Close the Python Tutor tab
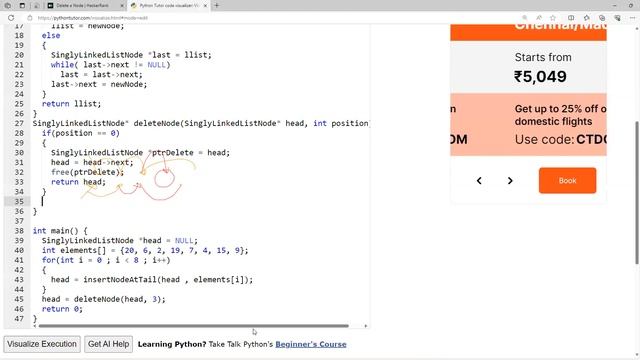640x360 pixels. tap(205, 6)
